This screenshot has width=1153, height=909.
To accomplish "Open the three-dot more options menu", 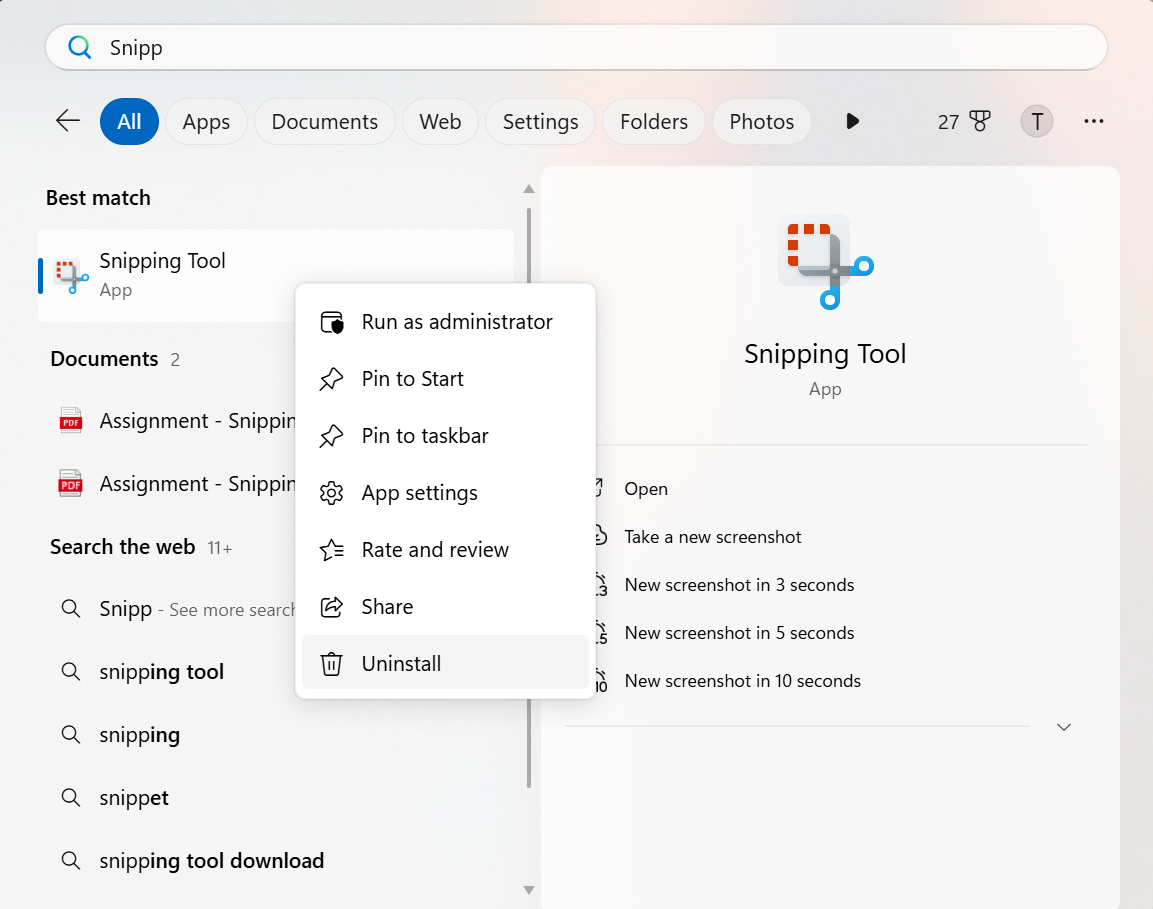I will pyautogui.click(x=1093, y=121).
